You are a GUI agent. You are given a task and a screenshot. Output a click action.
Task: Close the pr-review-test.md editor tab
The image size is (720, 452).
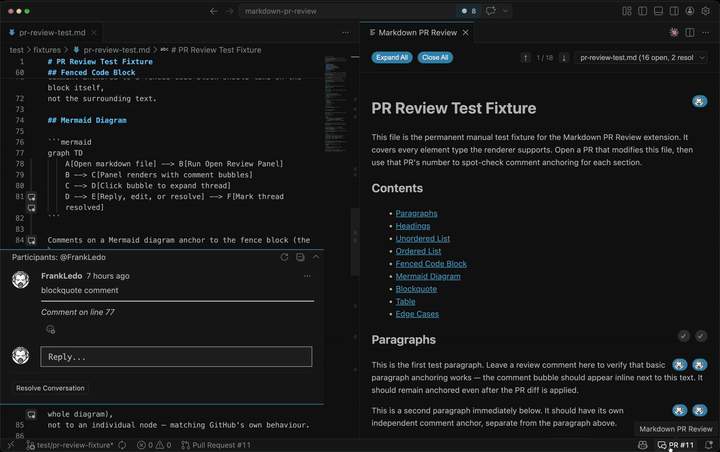tap(94, 33)
